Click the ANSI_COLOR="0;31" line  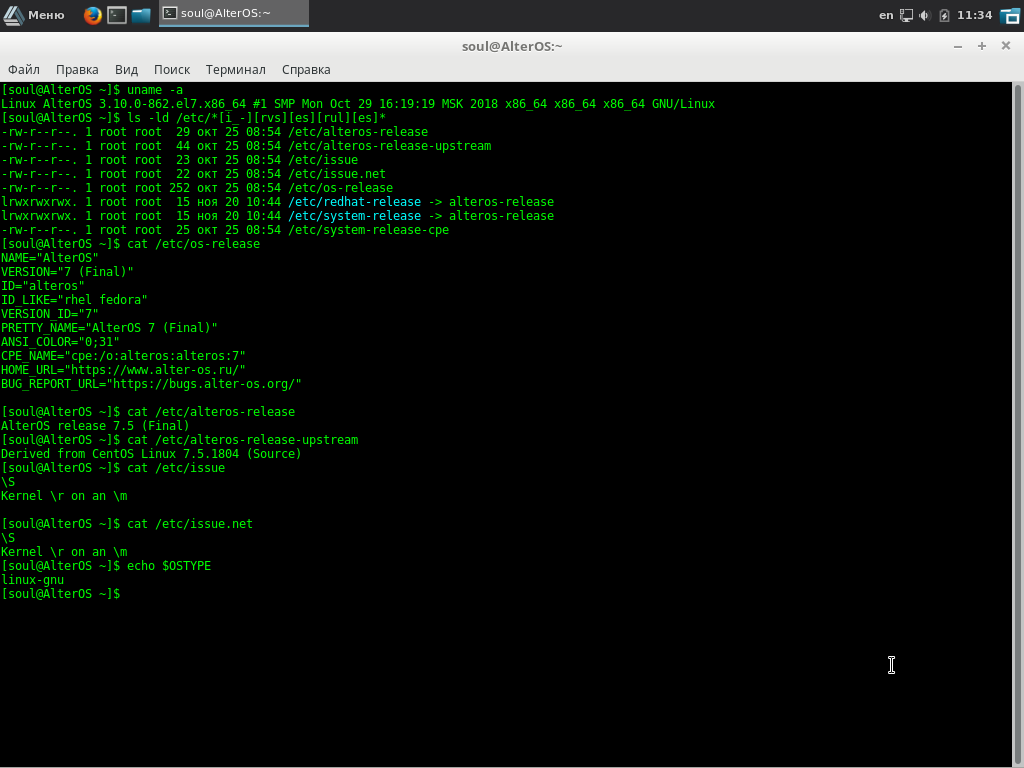(x=60, y=342)
